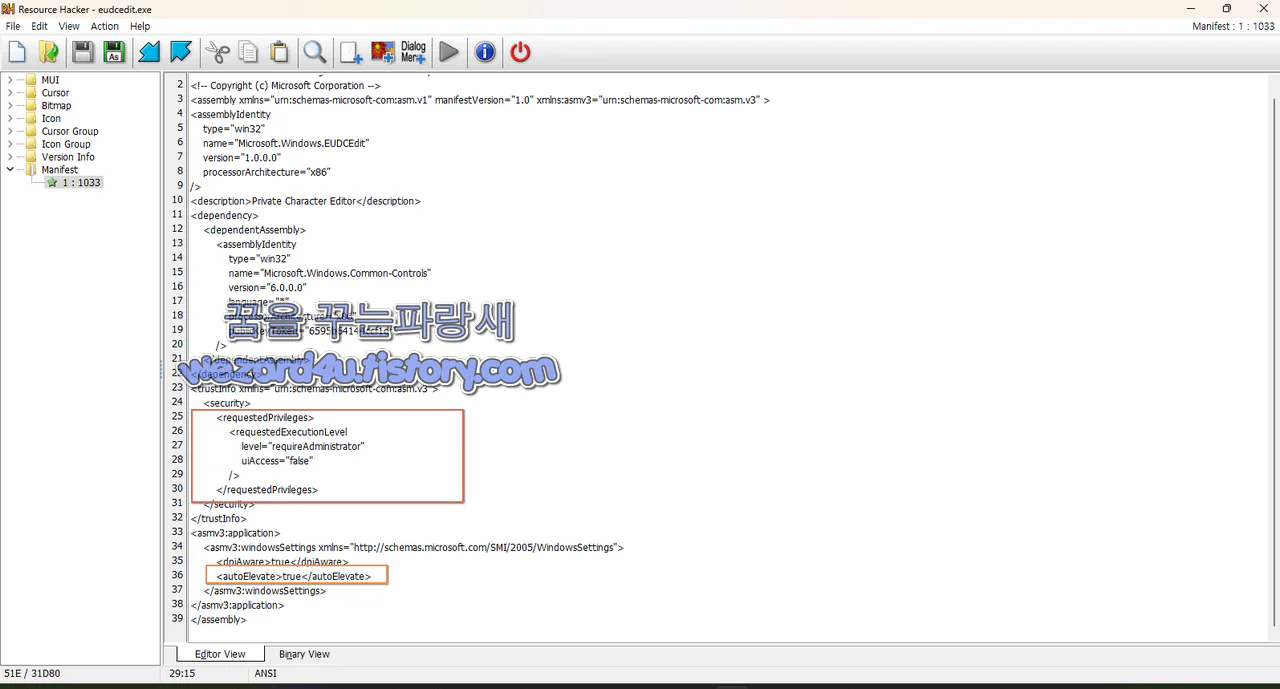The image size is (1280, 689).
Task: Switch to the Editor View tab
Action: [220, 654]
